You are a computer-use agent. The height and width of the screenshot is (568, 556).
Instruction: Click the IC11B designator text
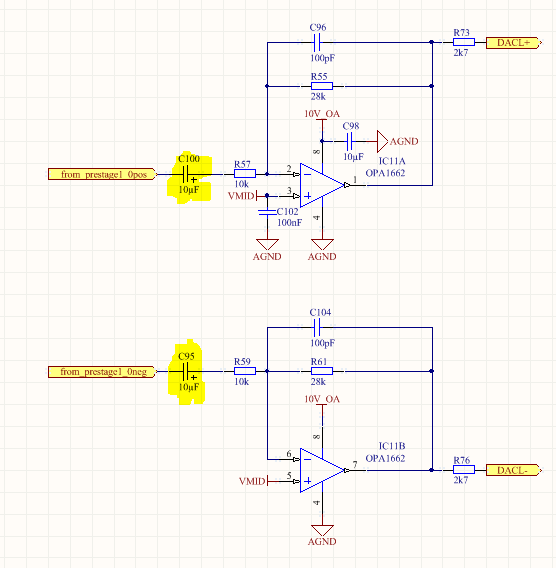(x=392, y=446)
